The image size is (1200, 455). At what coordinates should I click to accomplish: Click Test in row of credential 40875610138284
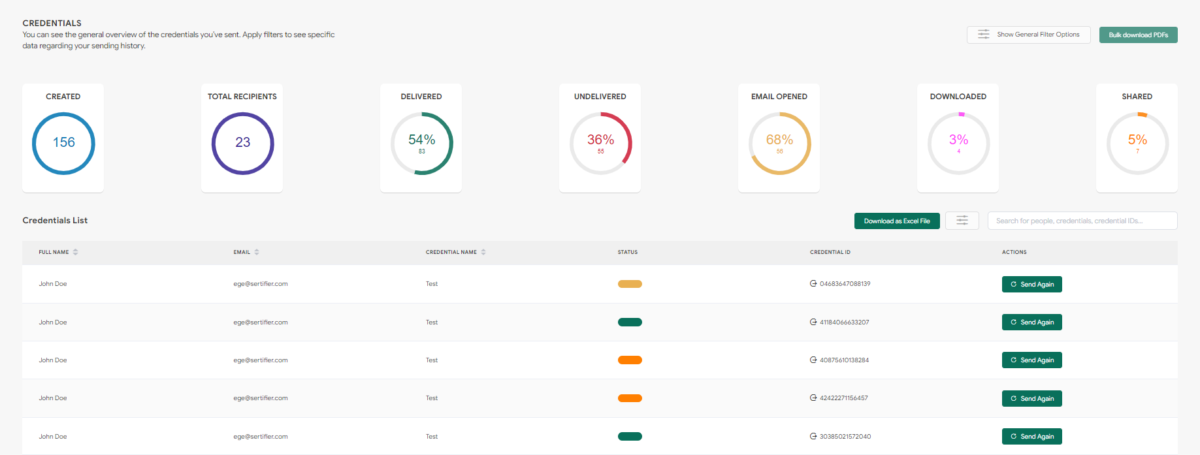pyautogui.click(x=432, y=360)
